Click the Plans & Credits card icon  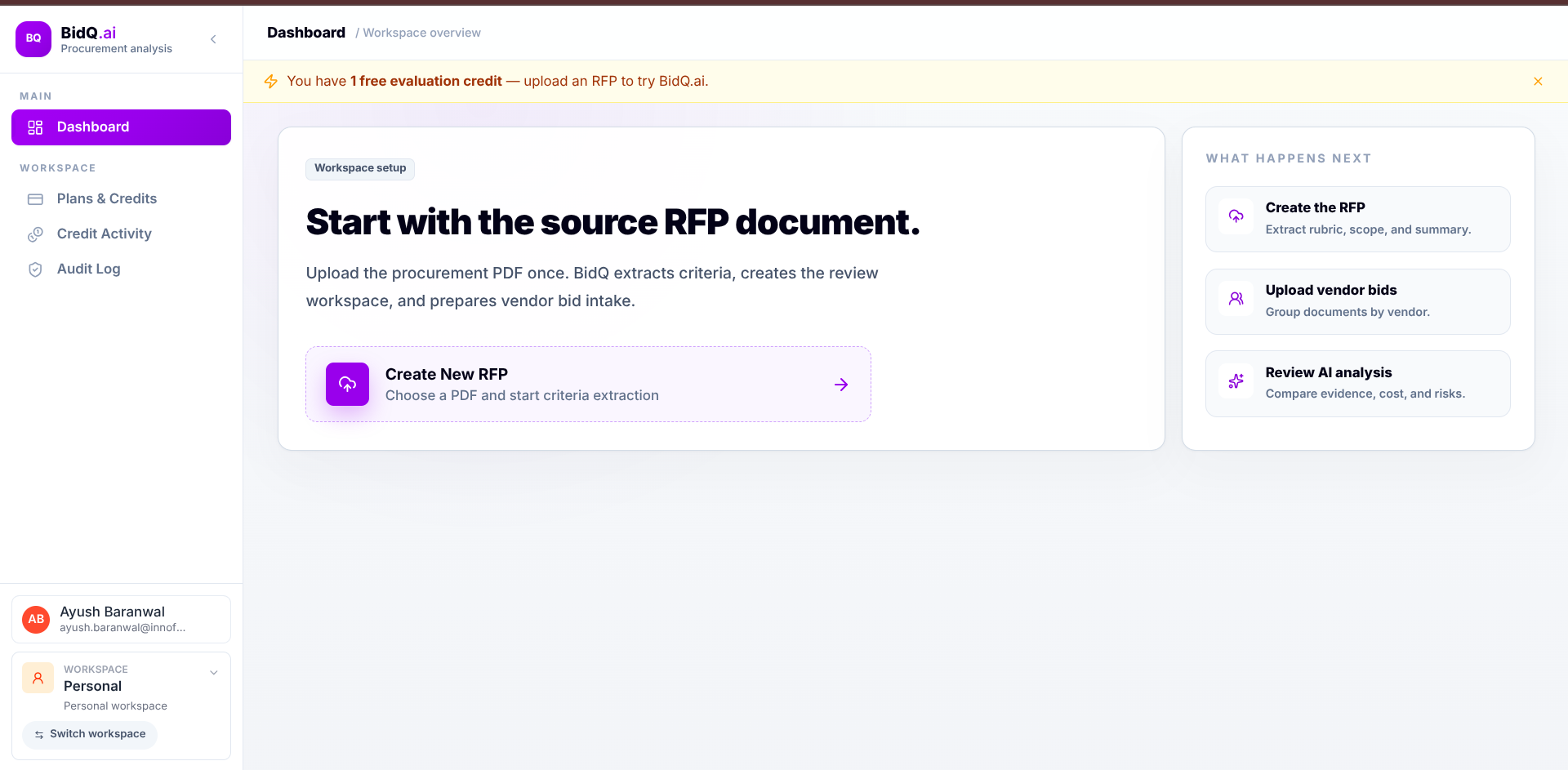pyautogui.click(x=35, y=199)
